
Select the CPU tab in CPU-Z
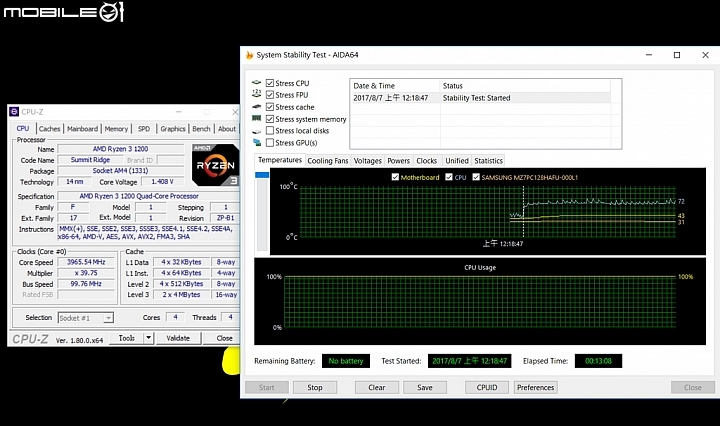point(23,129)
